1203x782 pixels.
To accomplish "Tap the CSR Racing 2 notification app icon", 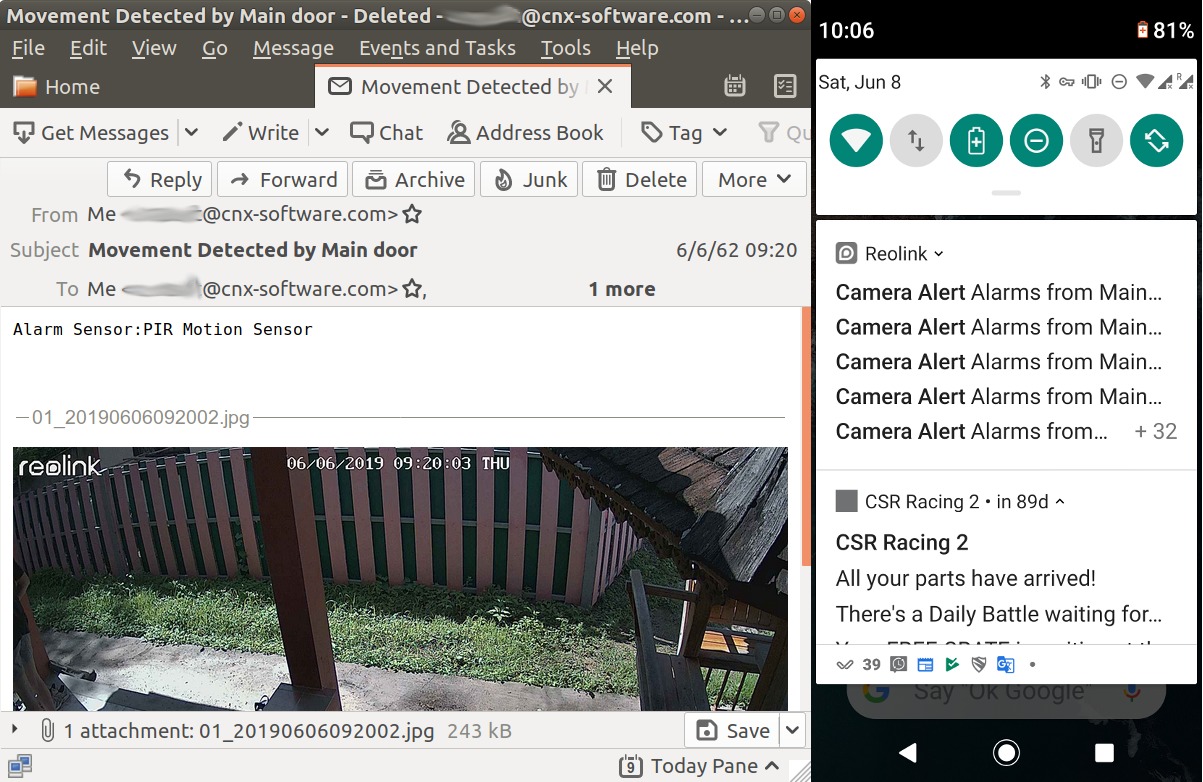I will tap(846, 501).
